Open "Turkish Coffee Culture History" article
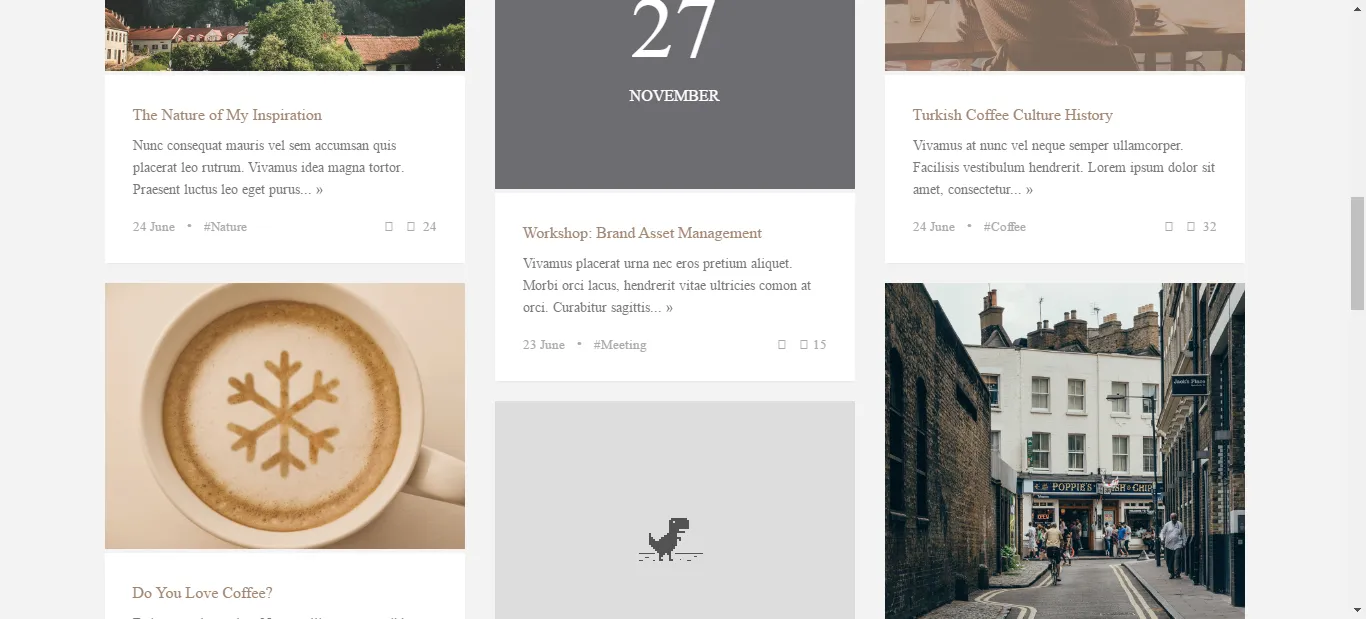Image resolution: width=1366 pixels, height=619 pixels. tap(1013, 115)
